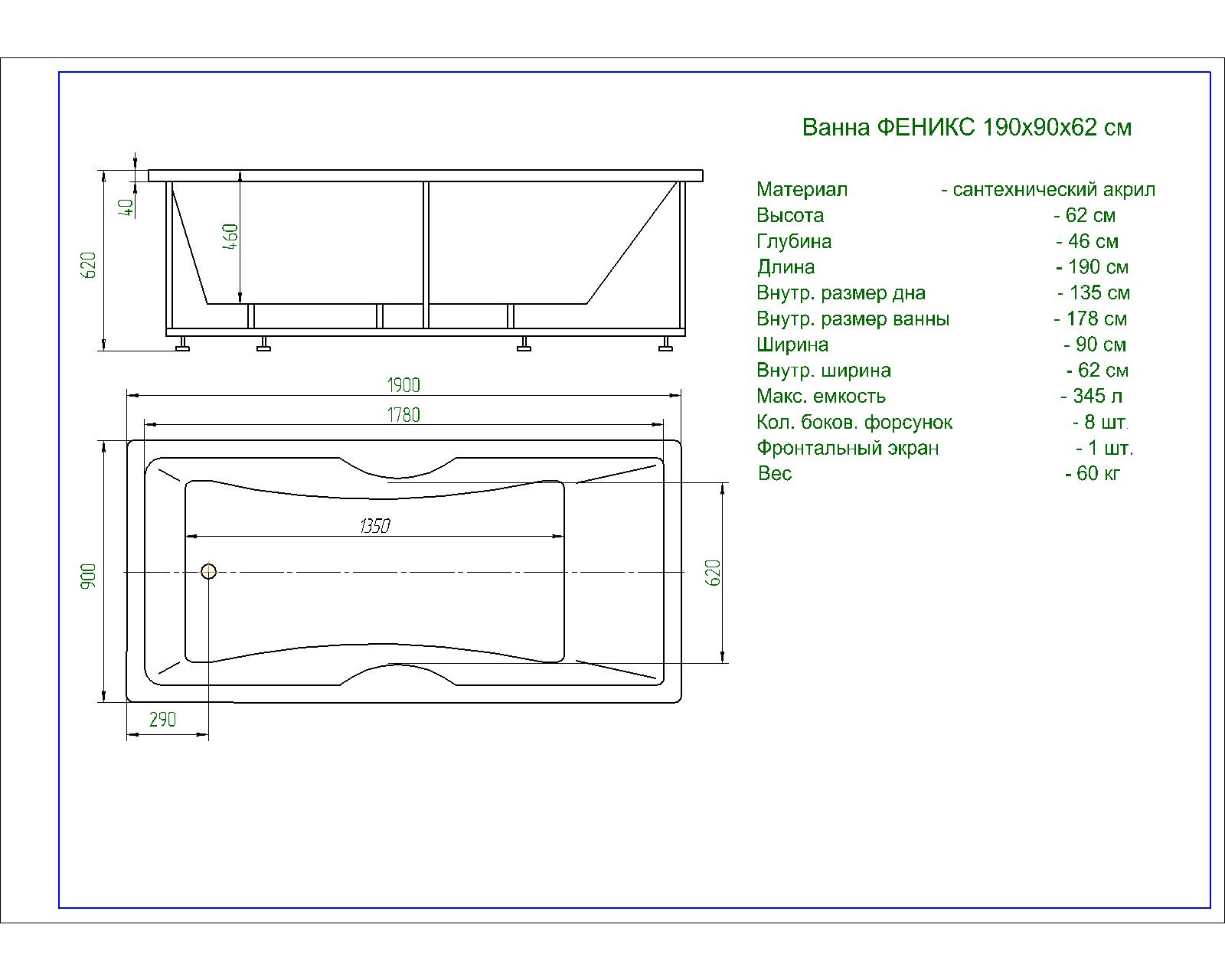1225x980 pixels.
Task: Click the drain hole circle in top view
Action: tap(208, 571)
